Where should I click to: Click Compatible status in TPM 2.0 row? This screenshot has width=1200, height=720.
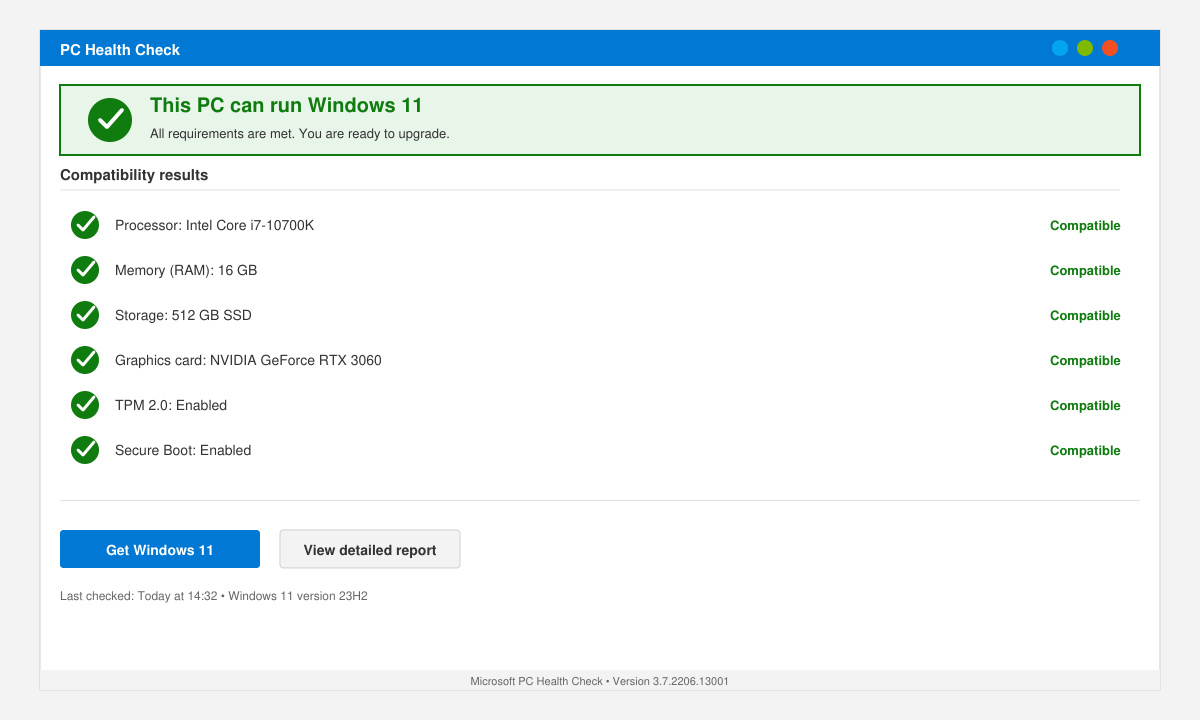1085,406
